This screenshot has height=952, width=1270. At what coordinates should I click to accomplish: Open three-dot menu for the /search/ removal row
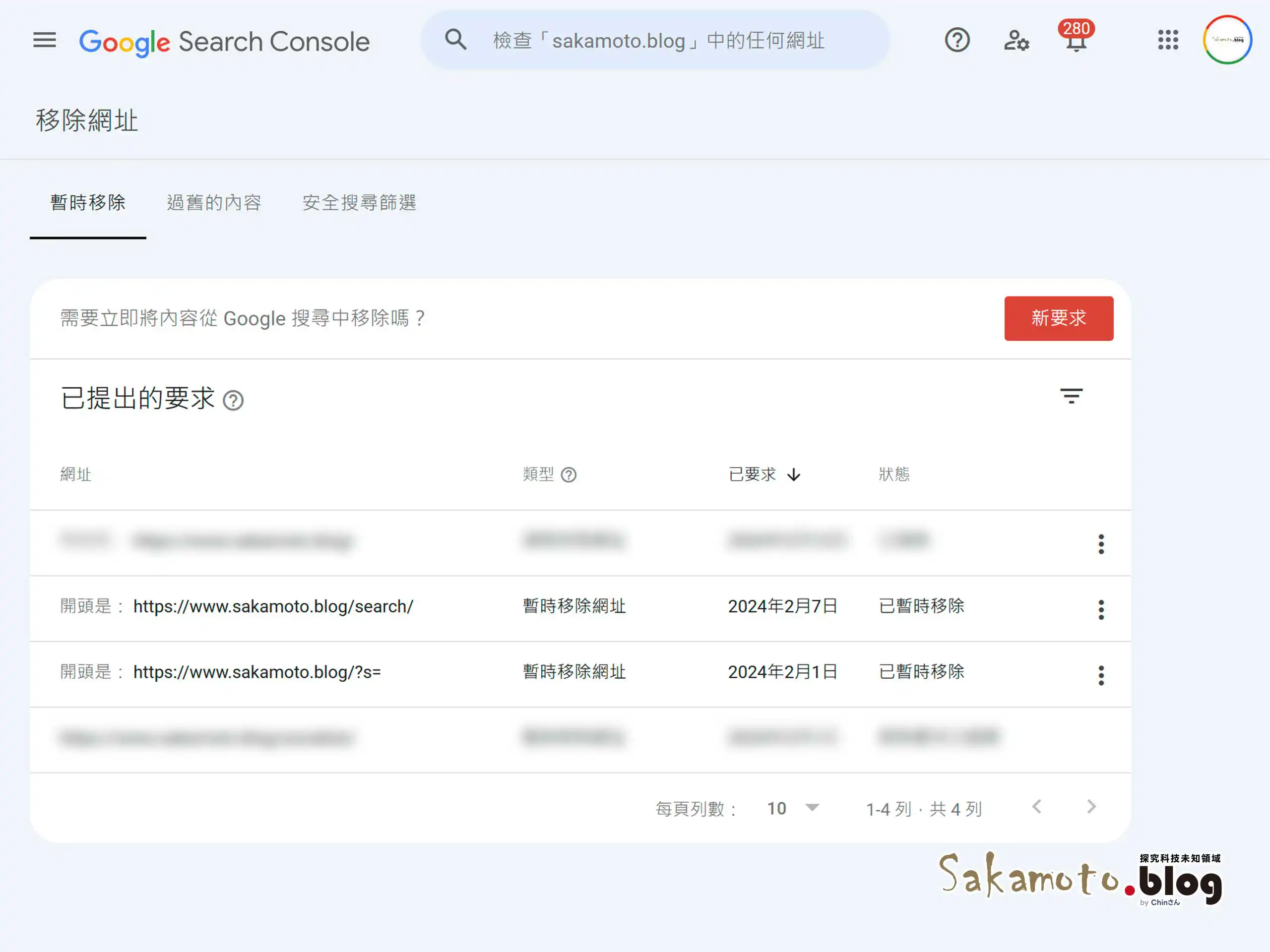(x=1101, y=609)
